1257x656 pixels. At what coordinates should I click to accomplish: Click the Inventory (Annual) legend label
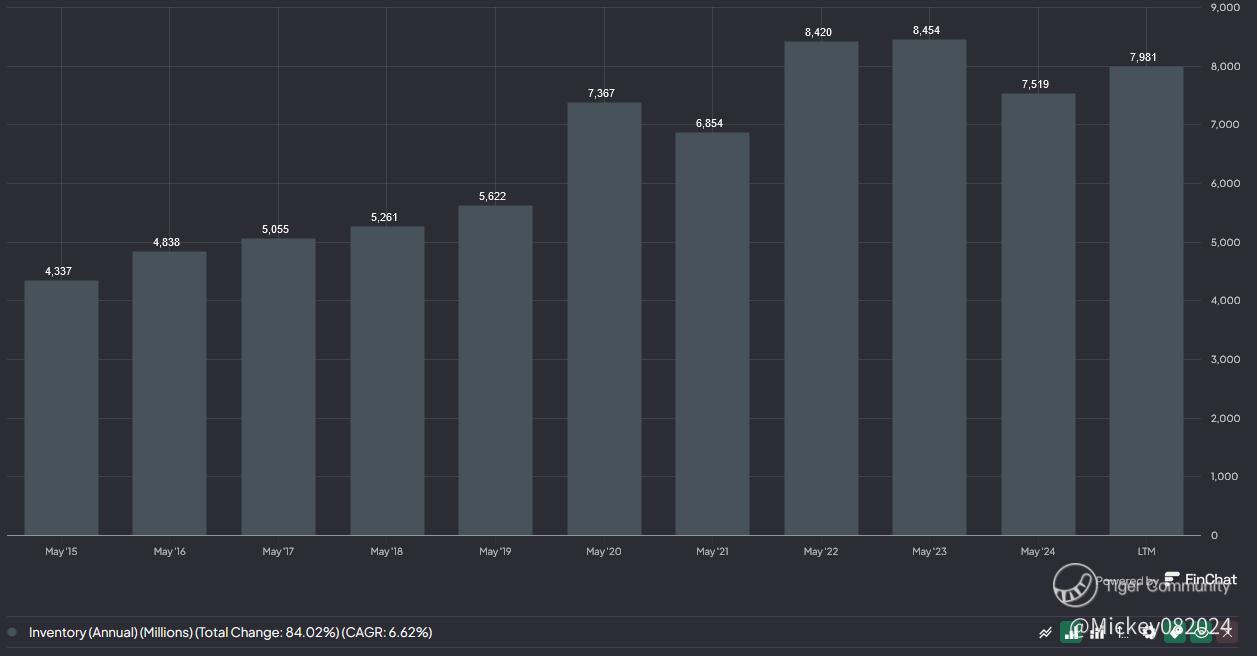click(230, 632)
